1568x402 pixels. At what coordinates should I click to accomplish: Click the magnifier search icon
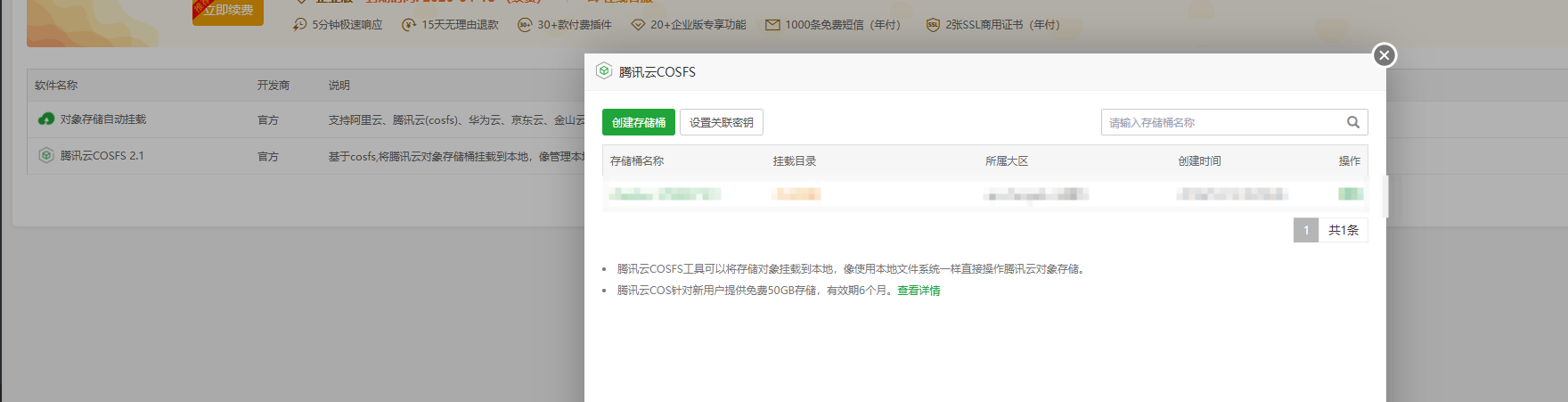click(1353, 122)
